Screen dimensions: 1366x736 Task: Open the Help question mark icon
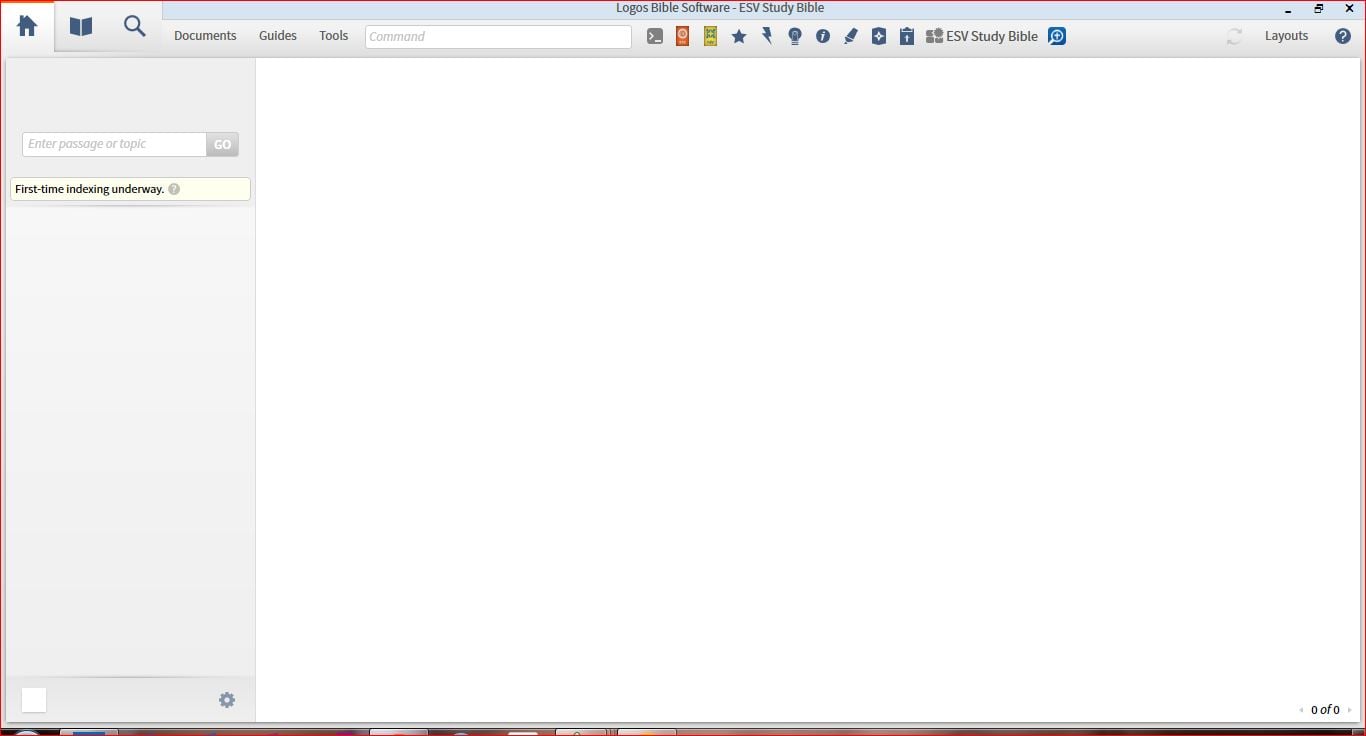coord(1343,36)
